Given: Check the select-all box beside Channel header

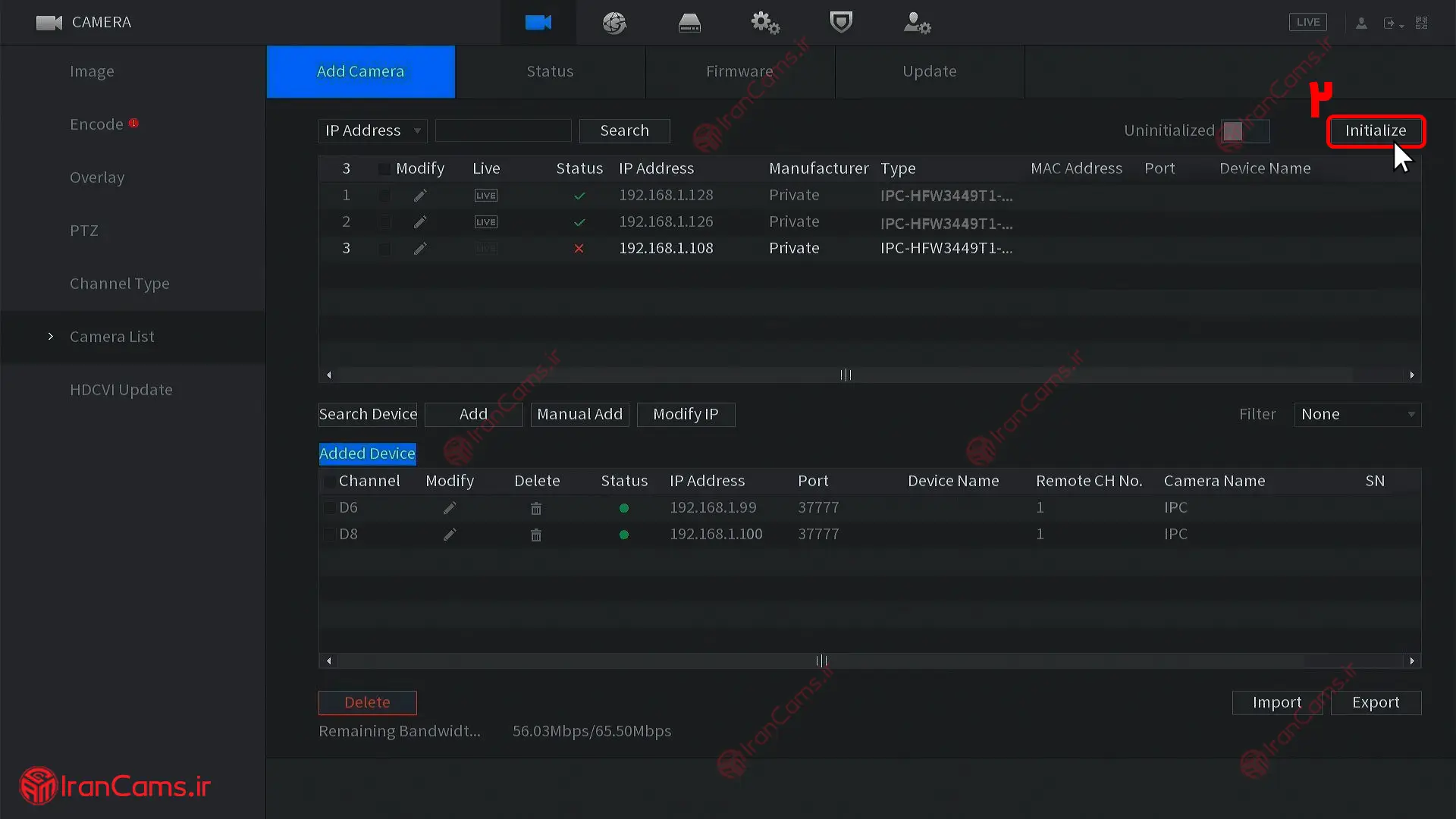Looking at the screenshot, I should (x=330, y=481).
